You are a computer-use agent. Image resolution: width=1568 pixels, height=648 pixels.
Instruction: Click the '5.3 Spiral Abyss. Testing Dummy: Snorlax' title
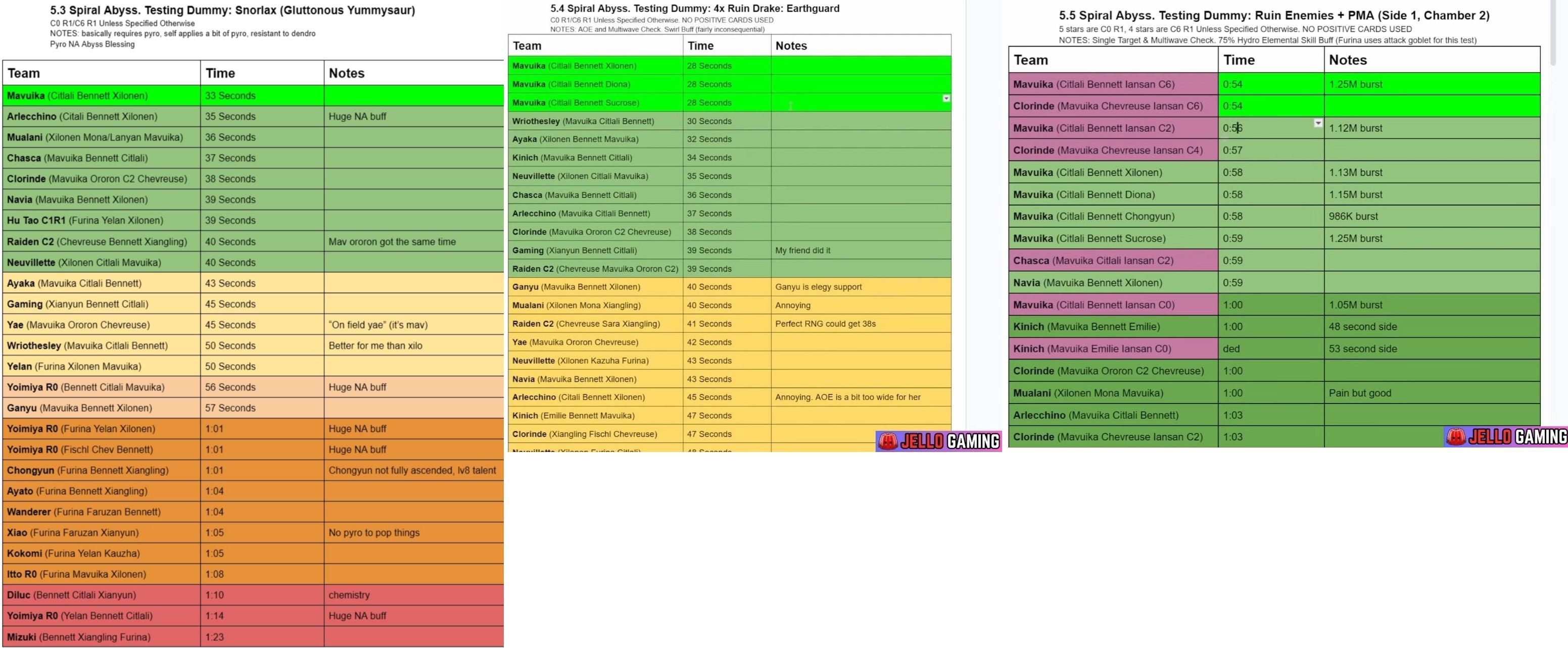(232, 10)
